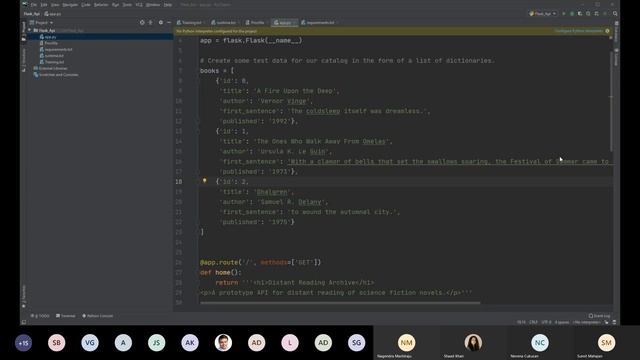Click the AK participant avatar
This screenshot has height=360, width=640.
tap(190, 343)
